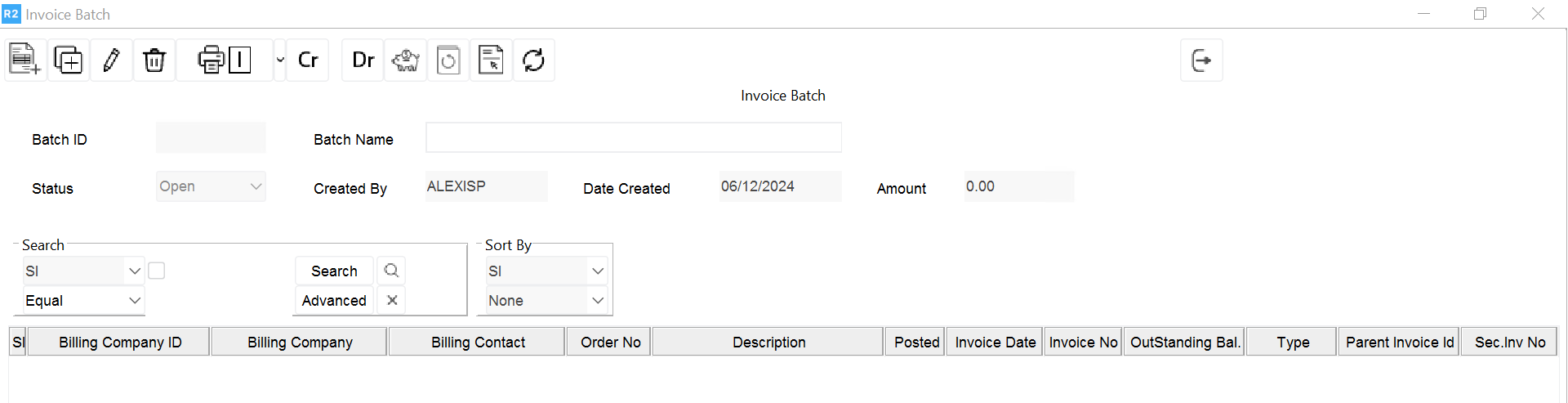This screenshot has height=403, width=1568.
Task: Click the Cr credit toolbar button
Action: (x=308, y=60)
